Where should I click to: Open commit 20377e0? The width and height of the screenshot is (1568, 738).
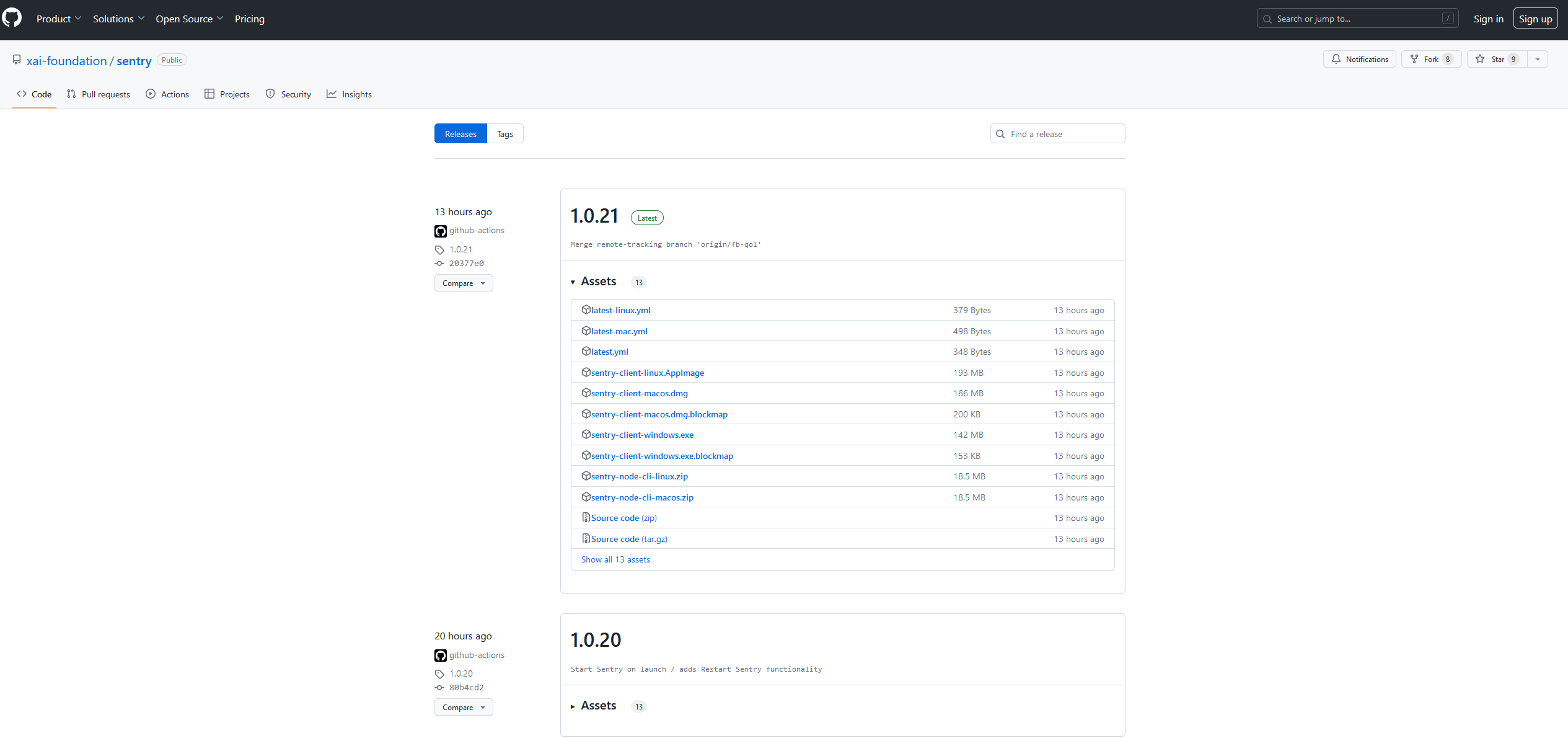click(467, 264)
